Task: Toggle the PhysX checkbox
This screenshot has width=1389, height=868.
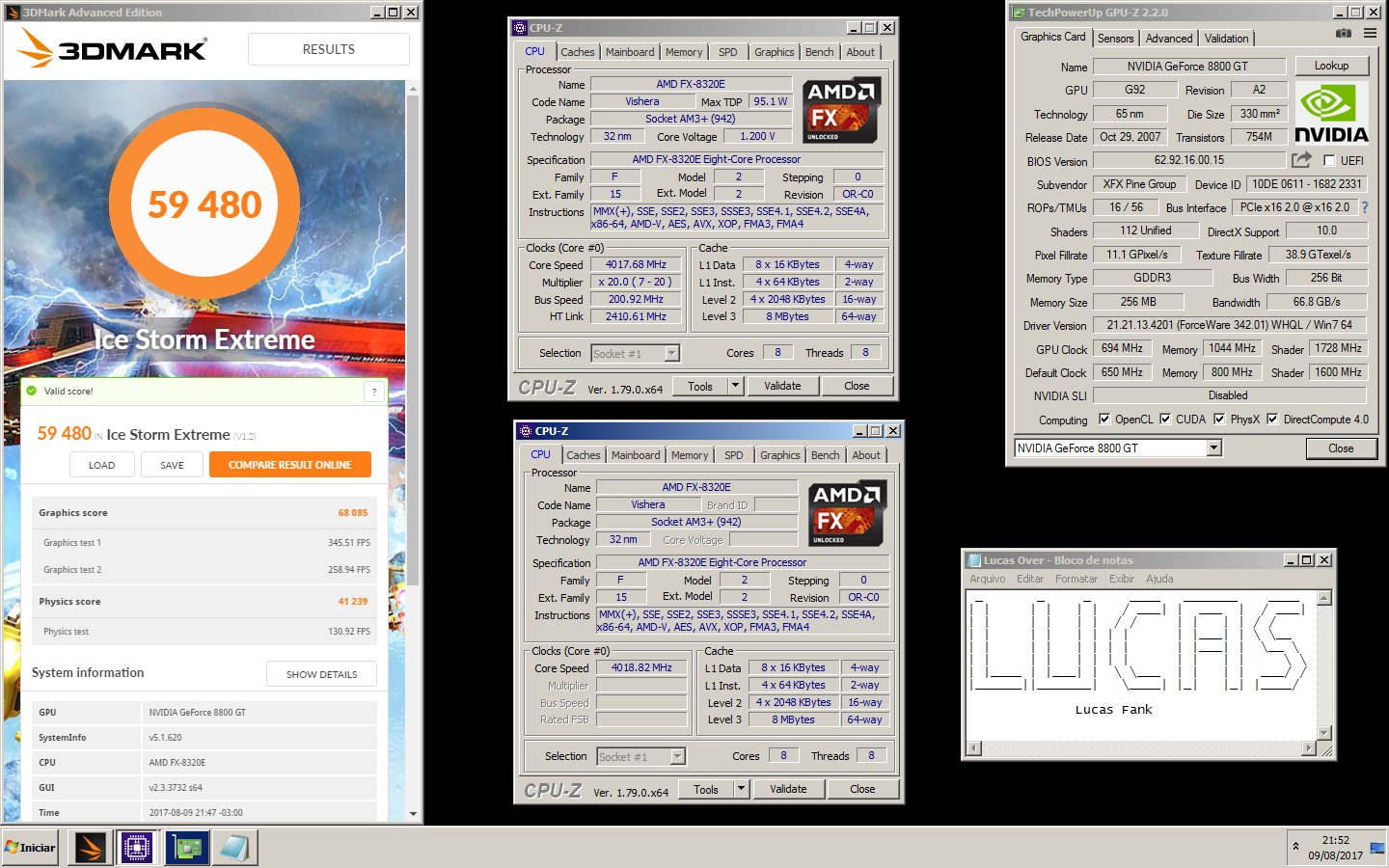Action: (1219, 420)
